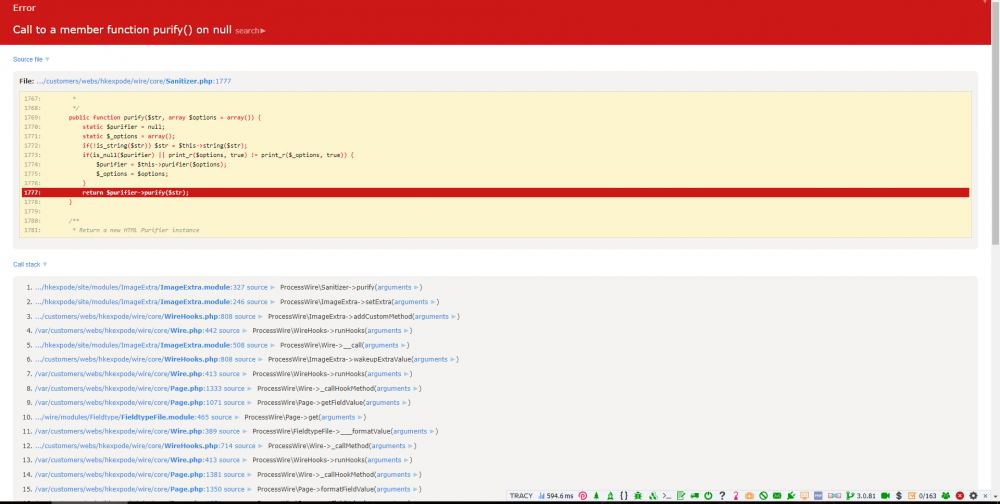The height and width of the screenshot is (504, 1000).
Task: Click the search link beside error message
Action: click(250, 31)
